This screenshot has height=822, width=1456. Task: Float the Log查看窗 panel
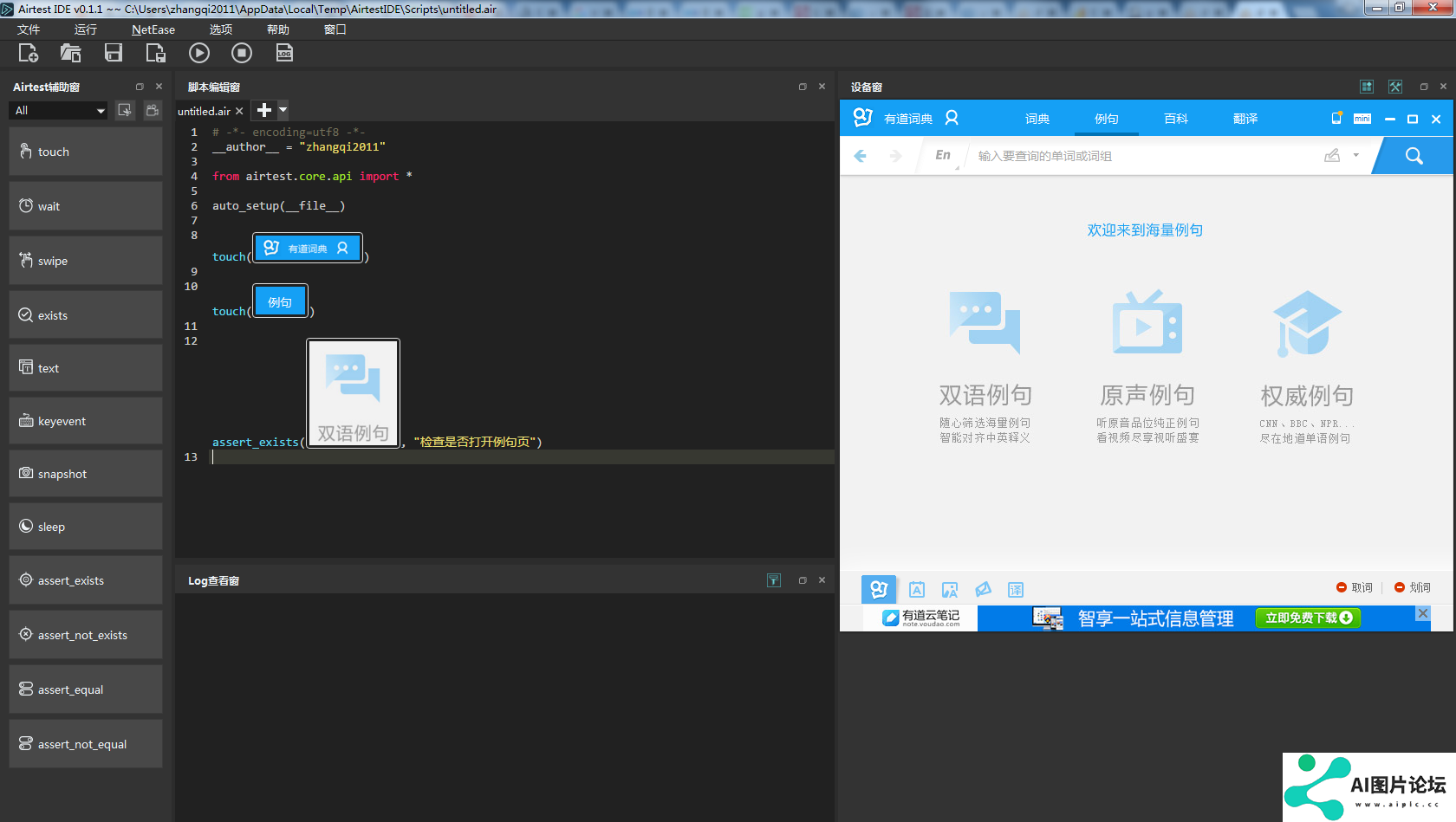803,580
